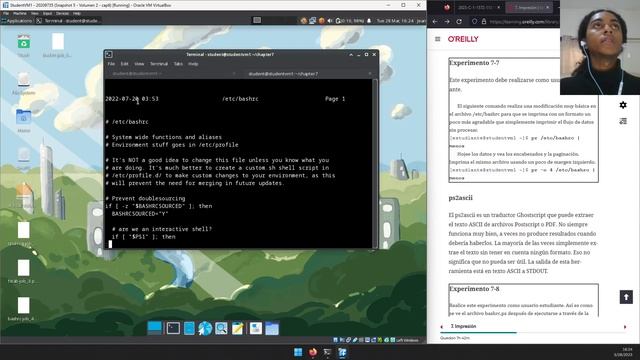The image size is (640, 360).
Task: Open the Applications menu in Xfce panel
Action: (x=17, y=20)
